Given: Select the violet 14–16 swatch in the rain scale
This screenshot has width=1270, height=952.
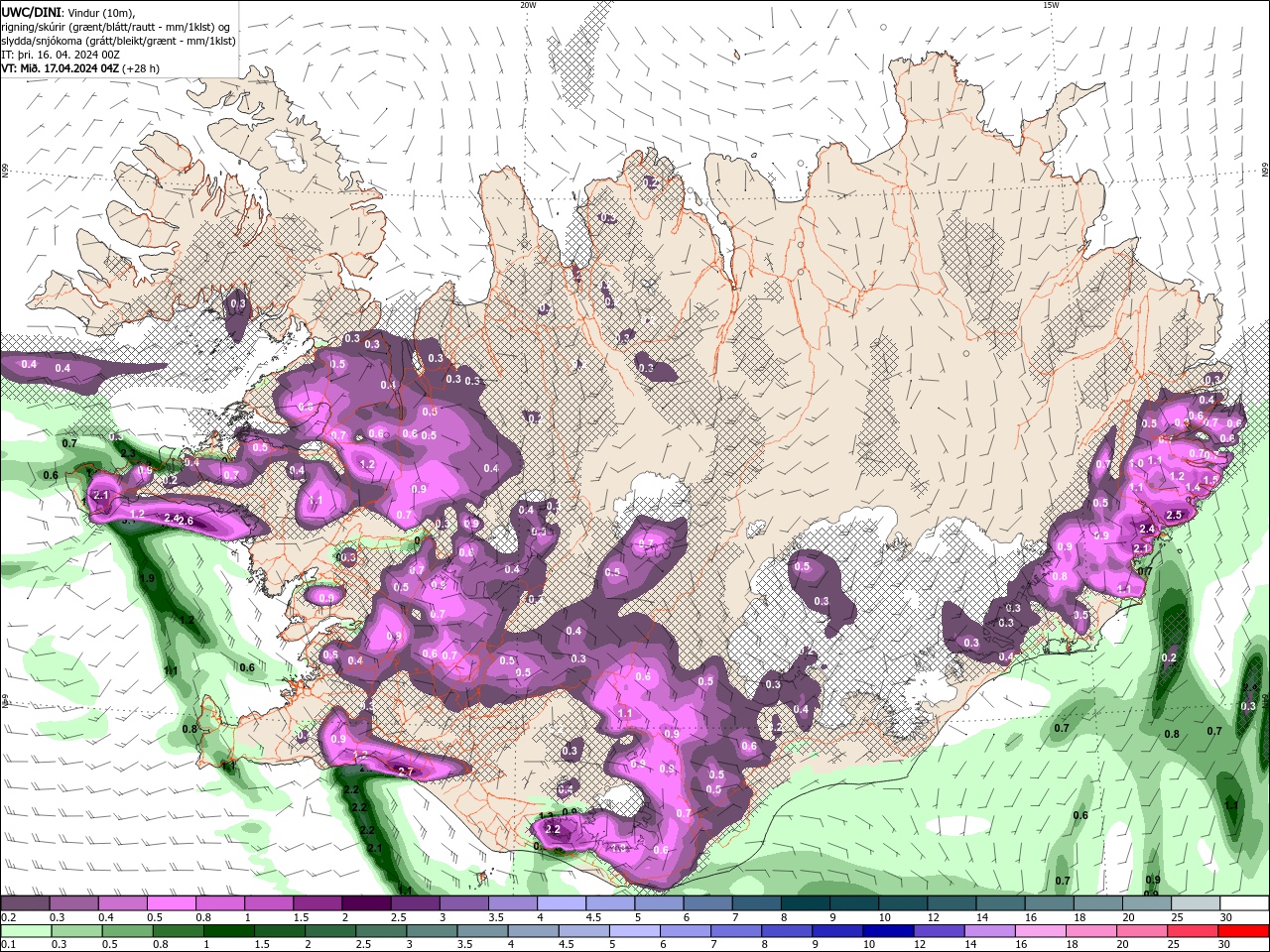Looking at the screenshot, I should point(989,931).
